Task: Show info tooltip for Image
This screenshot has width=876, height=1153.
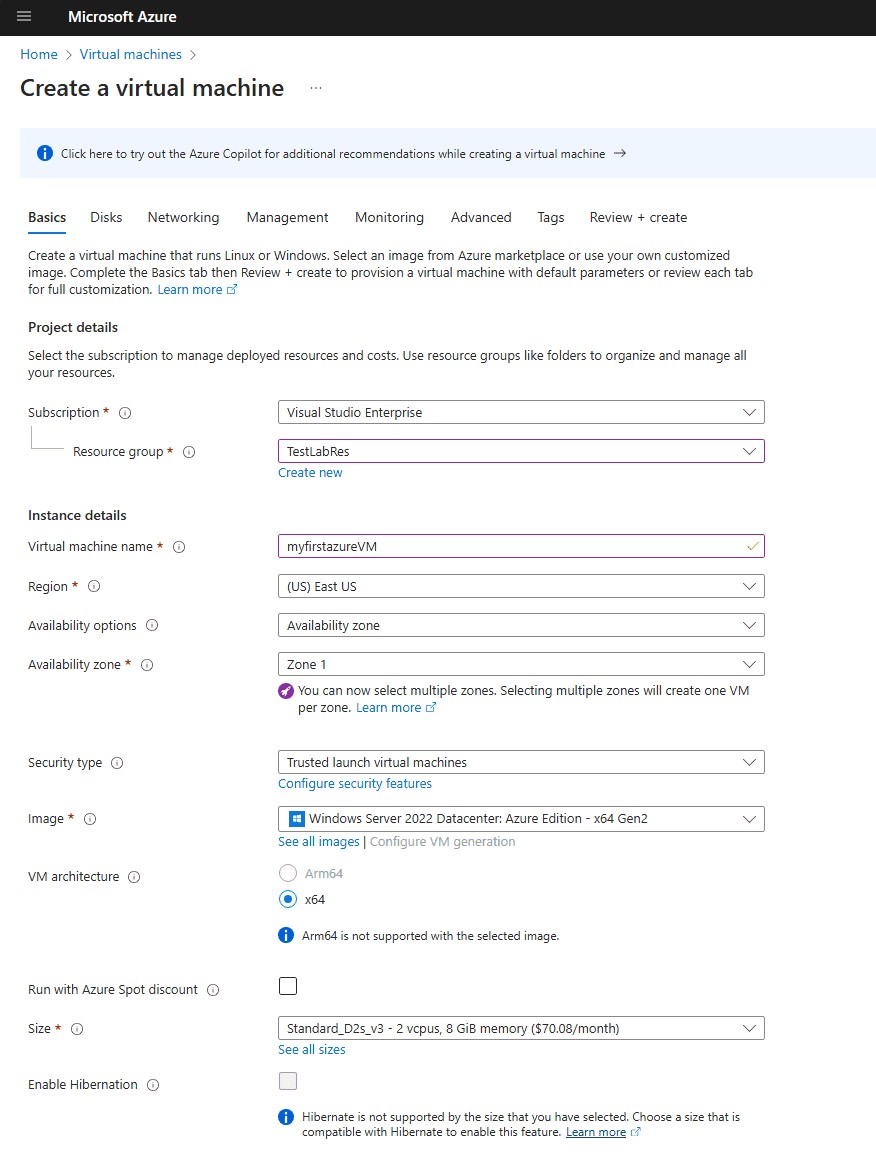Action: click(90, 819)
